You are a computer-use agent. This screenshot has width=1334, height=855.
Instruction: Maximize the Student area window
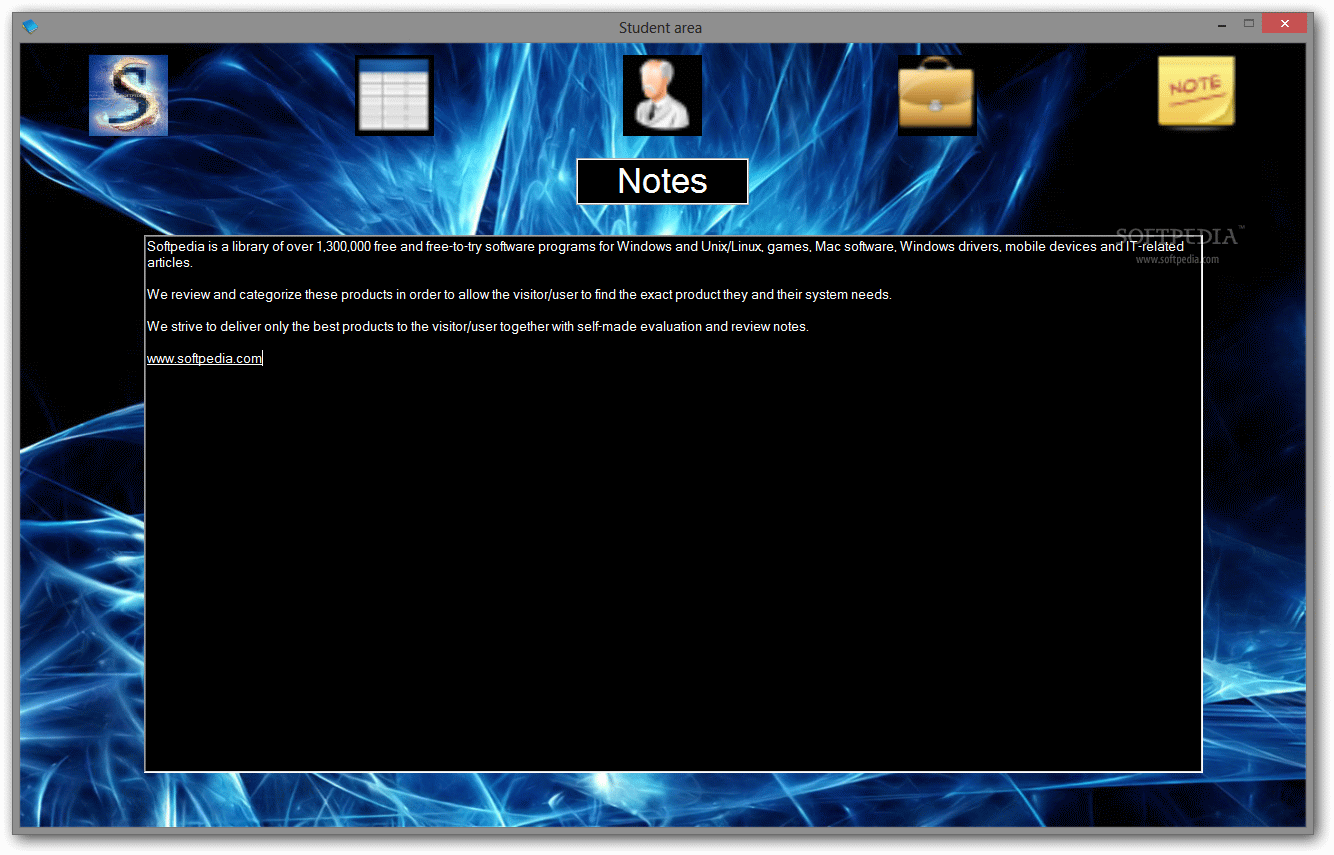pos(1249,24)
